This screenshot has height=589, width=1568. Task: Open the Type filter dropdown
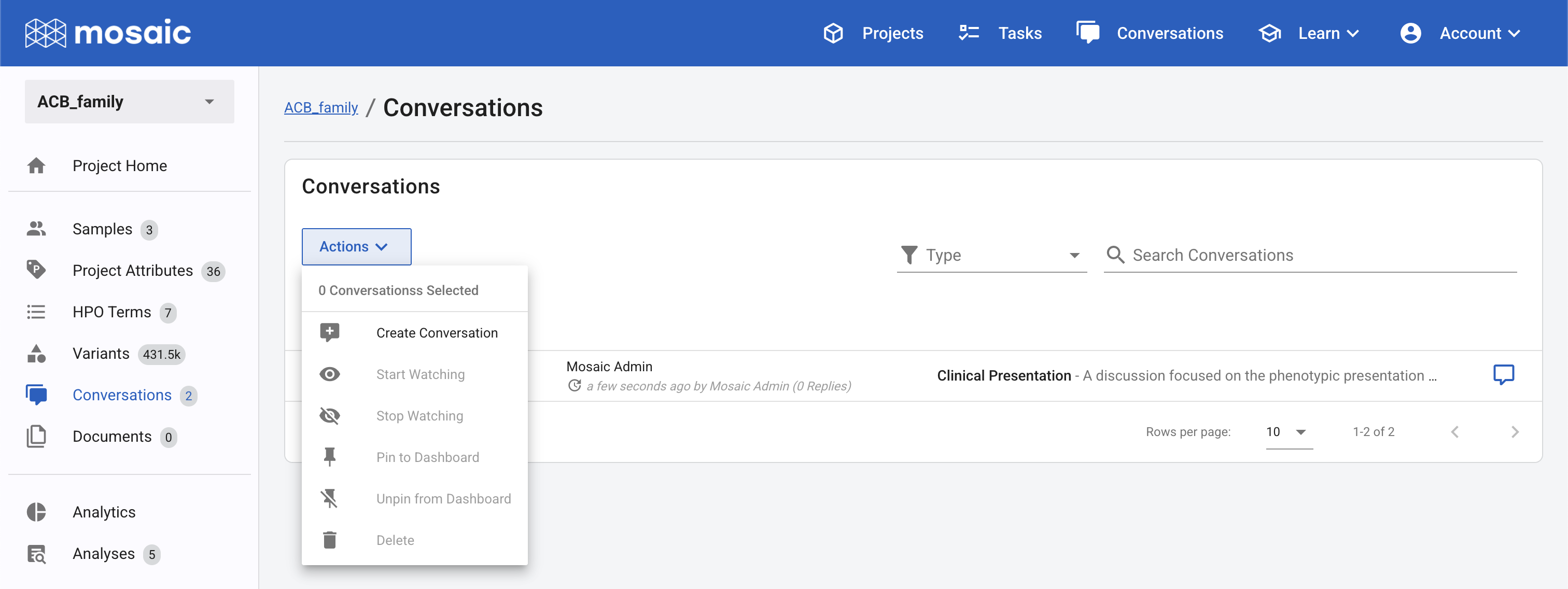(991, 255)
